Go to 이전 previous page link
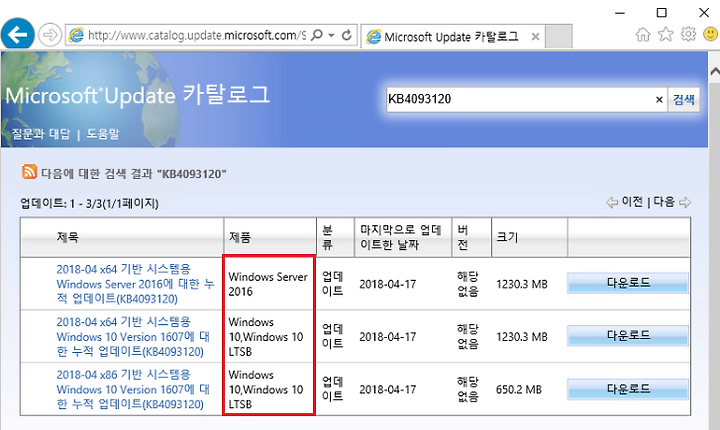 click(632, 202)
